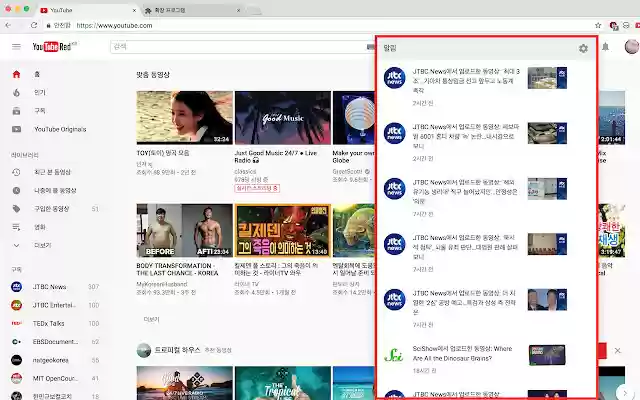Image resolution: width=640 pixels, height=400 pixels.
Task: Click the notifications bell icon
Action: pyautogui.click(x=605, y=47)
